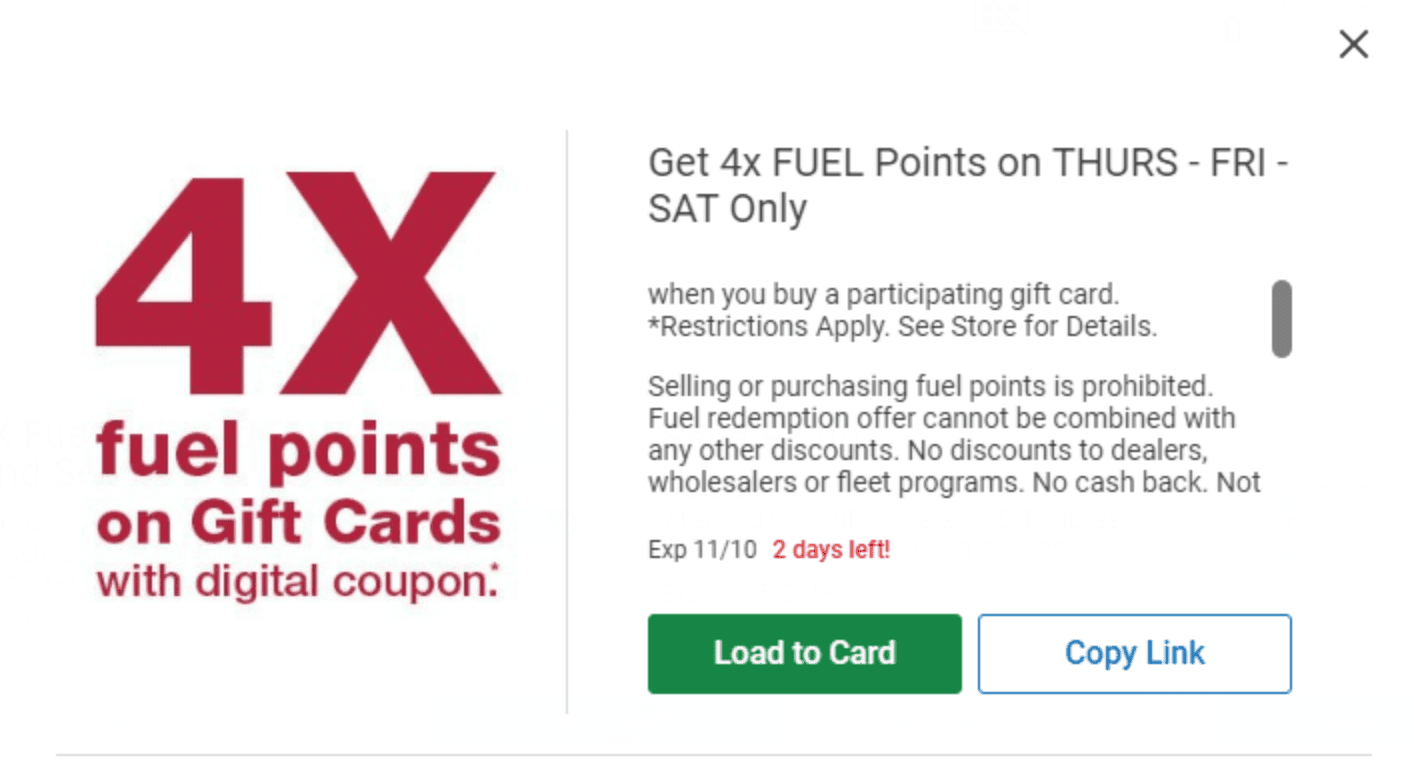Close the coupon details dialog
This screenshot has height=762, width=1414.
1353,44
